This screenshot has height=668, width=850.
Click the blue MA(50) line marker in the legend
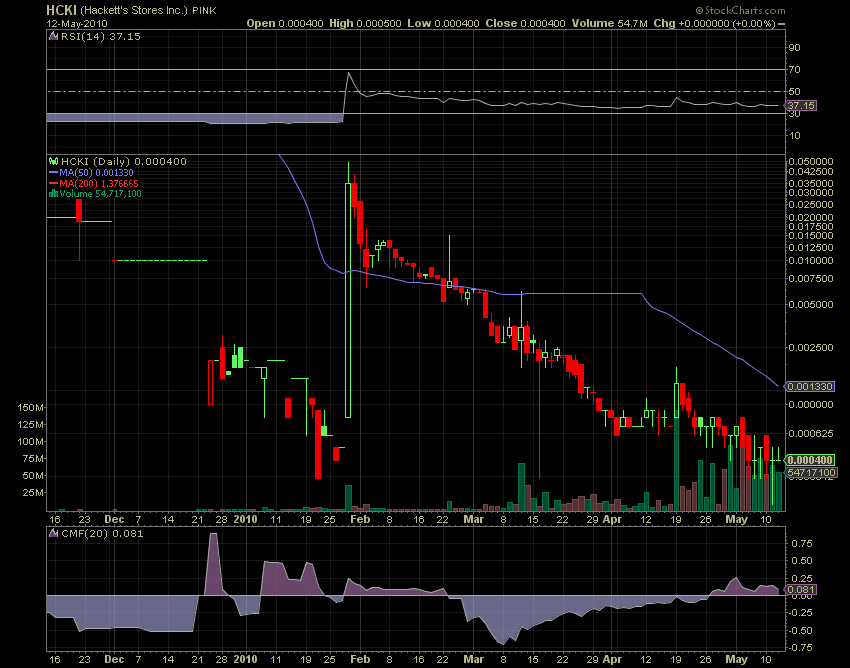pyautogui.click(x=53, y=172)
